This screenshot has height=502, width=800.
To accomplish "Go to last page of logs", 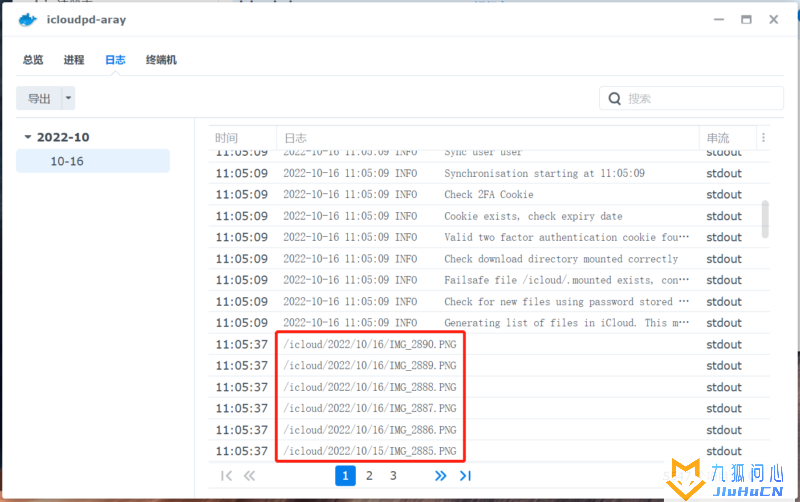I will coord(465,476).
